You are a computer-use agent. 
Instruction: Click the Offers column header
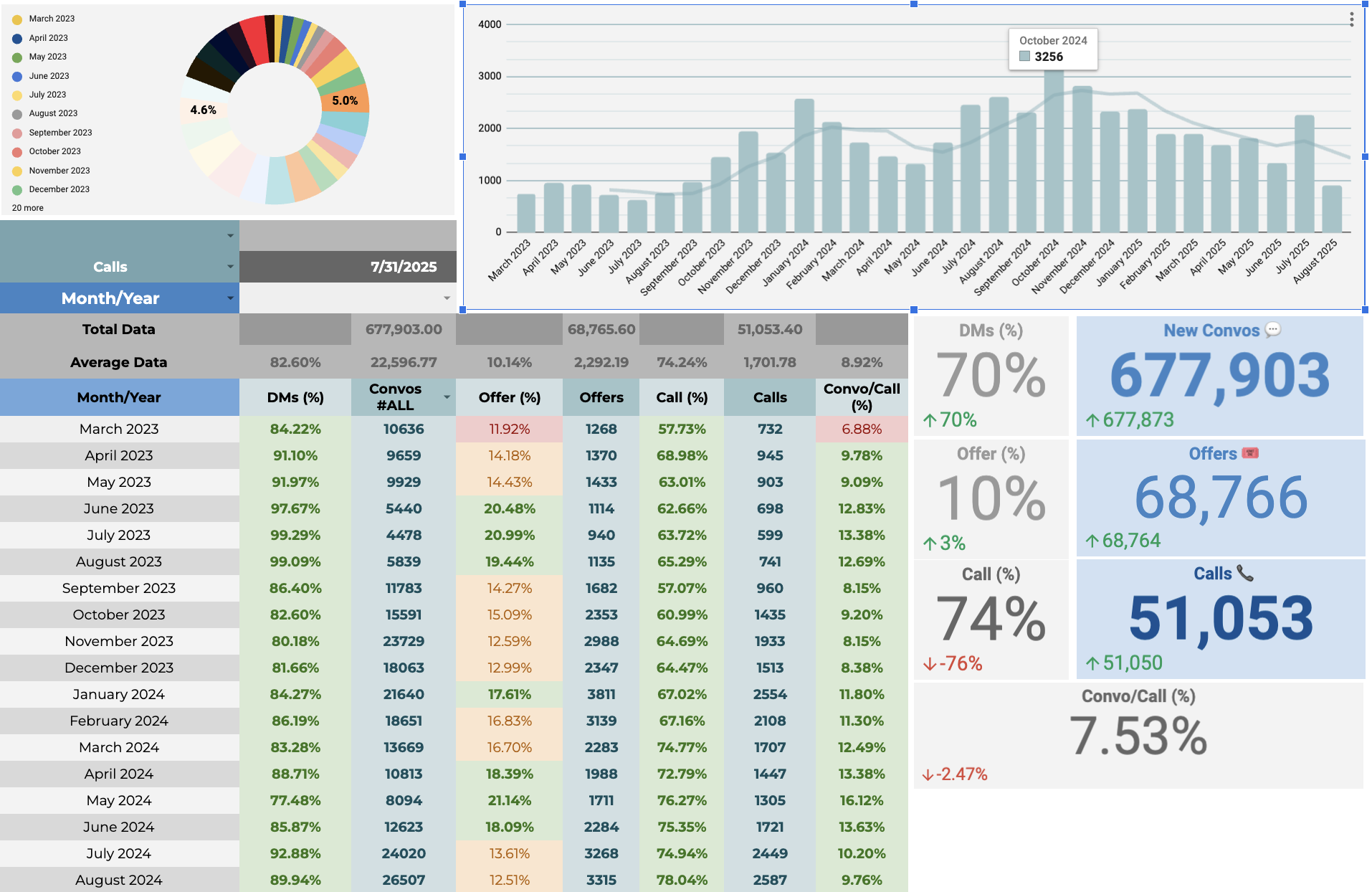[601, 397]
